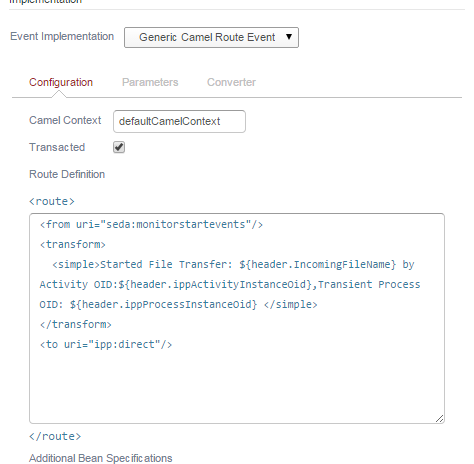Click the <to uri="ipp:direct"/> line
Screen dimensions: 474x464
106,344
